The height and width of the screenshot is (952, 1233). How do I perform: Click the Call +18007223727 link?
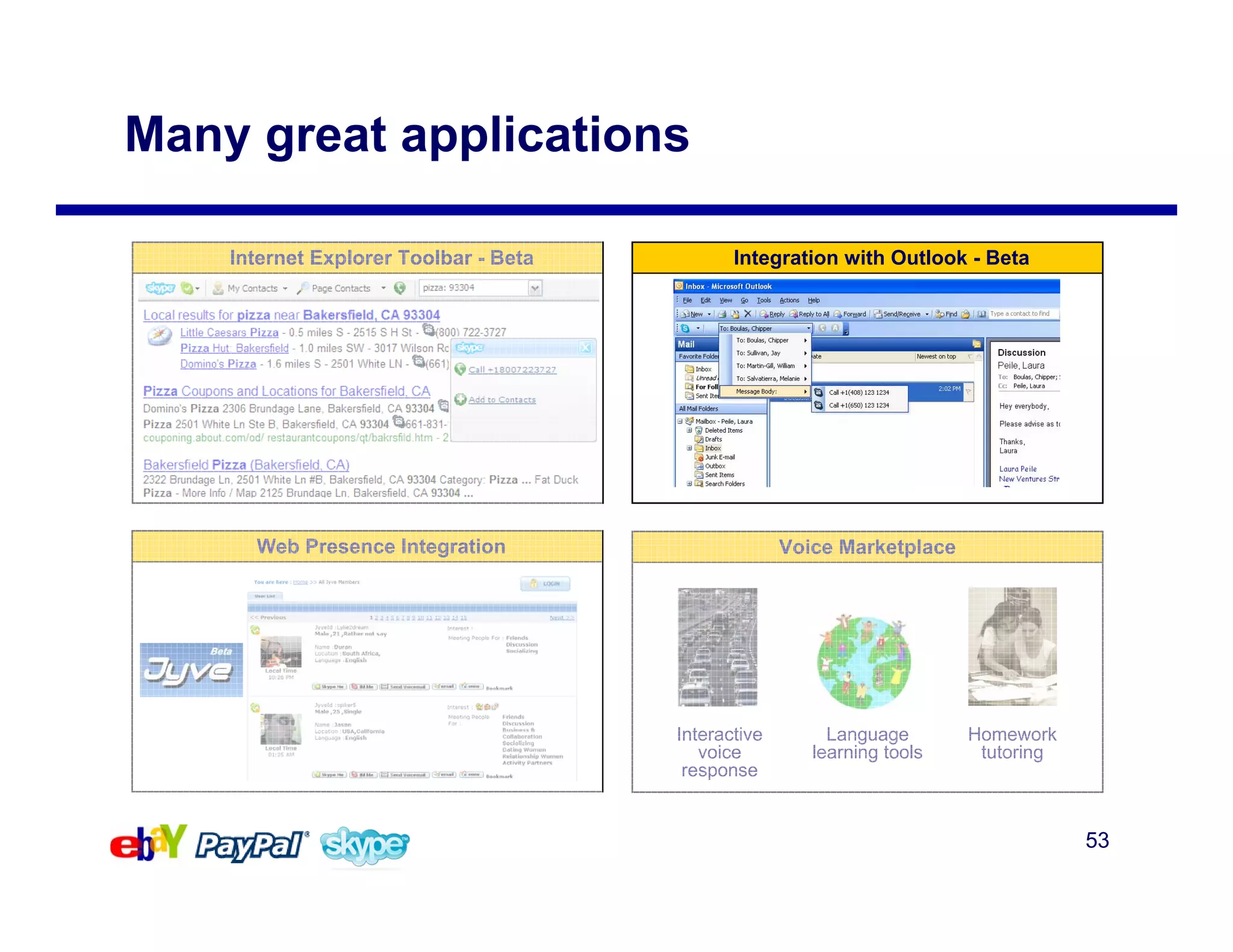pyautogui.click(x=512, y=370)
